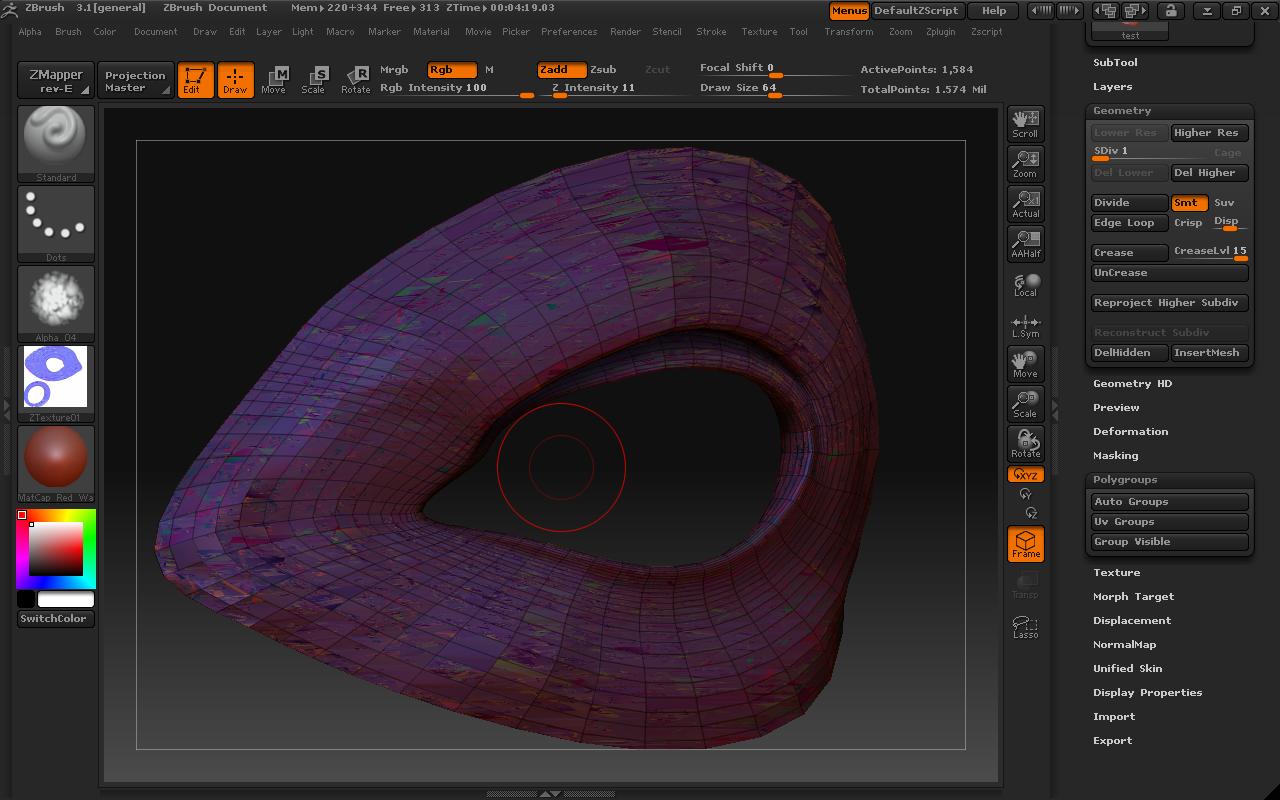The width and height of the screenshot is (1280, 800).
Task: Expand the Morph Target section
Action: (x=1133, y=596)
